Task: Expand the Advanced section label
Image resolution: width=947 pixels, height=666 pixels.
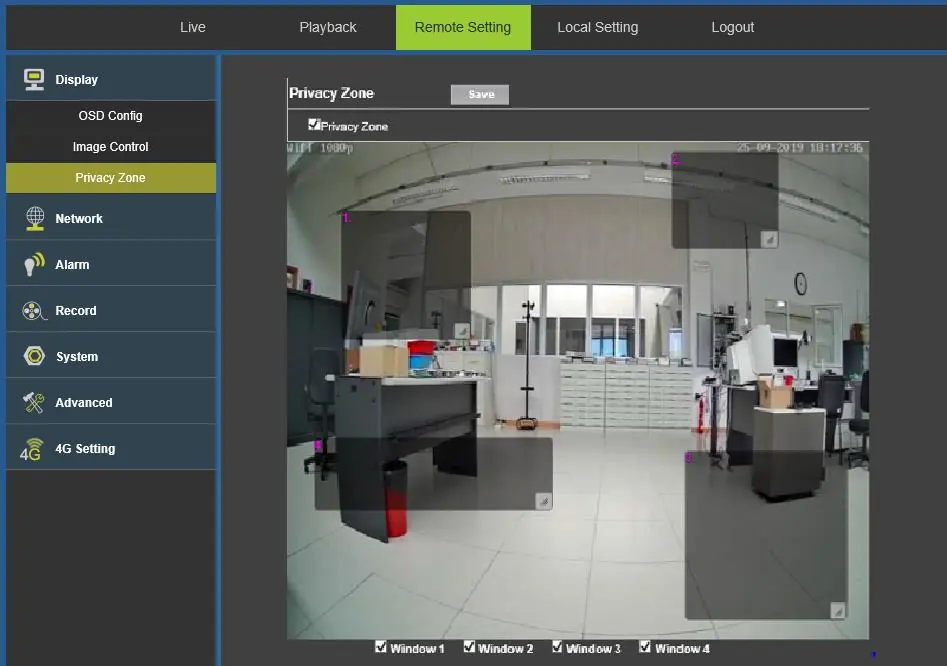Action: 83,402
